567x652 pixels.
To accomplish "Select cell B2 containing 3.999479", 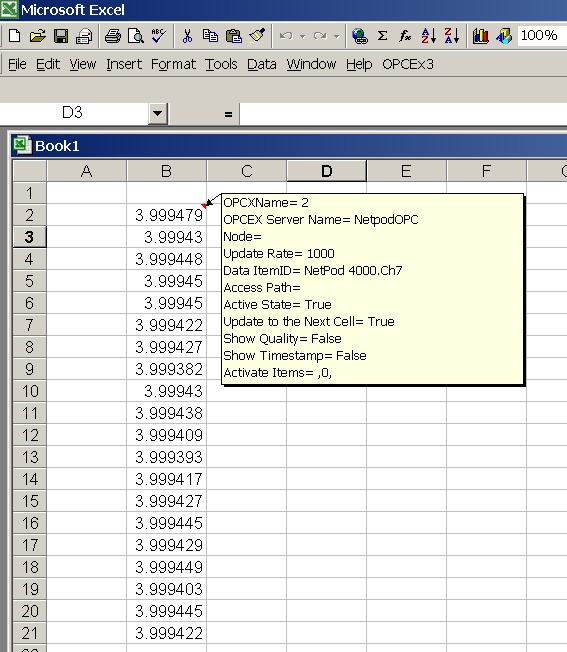I will [166, 215].
